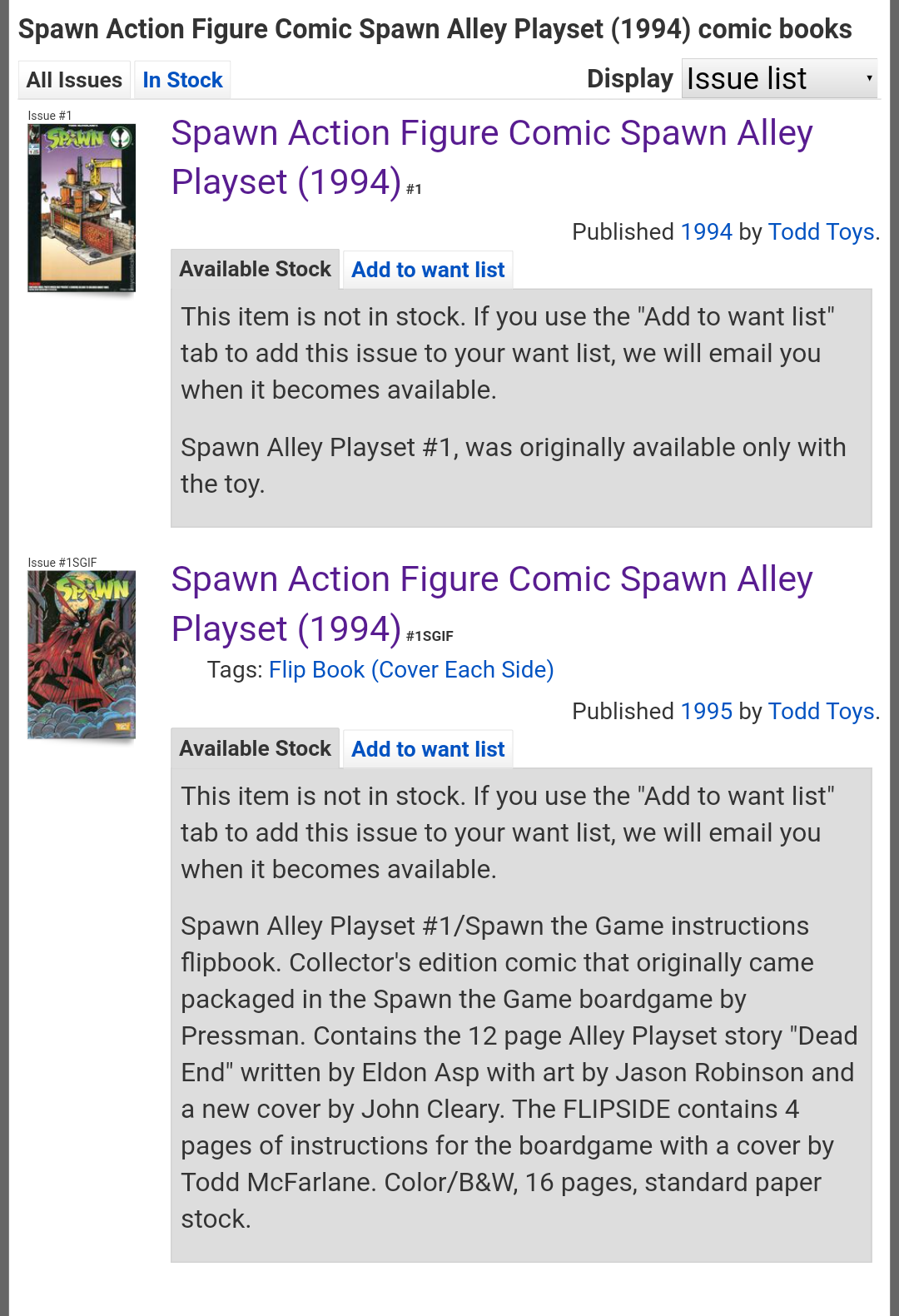This screenshot has height=1316, width=899.
Task: Click the 1995 publication year link
Action: tap(706, 711)
